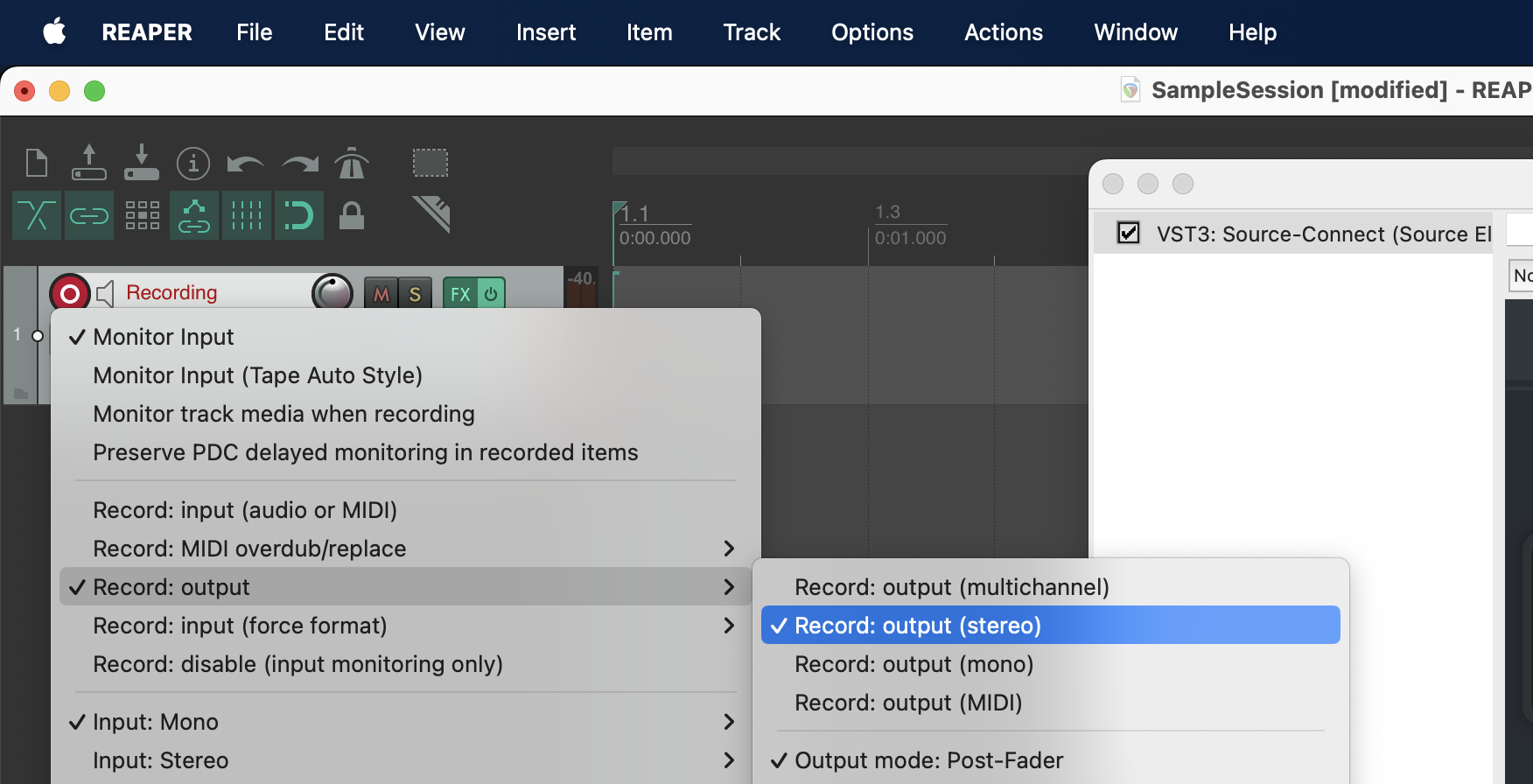The image size is (1533, 784).
Task: Click the Project Settings info icon
Action: pyautogui.click(x=193, y=163)
